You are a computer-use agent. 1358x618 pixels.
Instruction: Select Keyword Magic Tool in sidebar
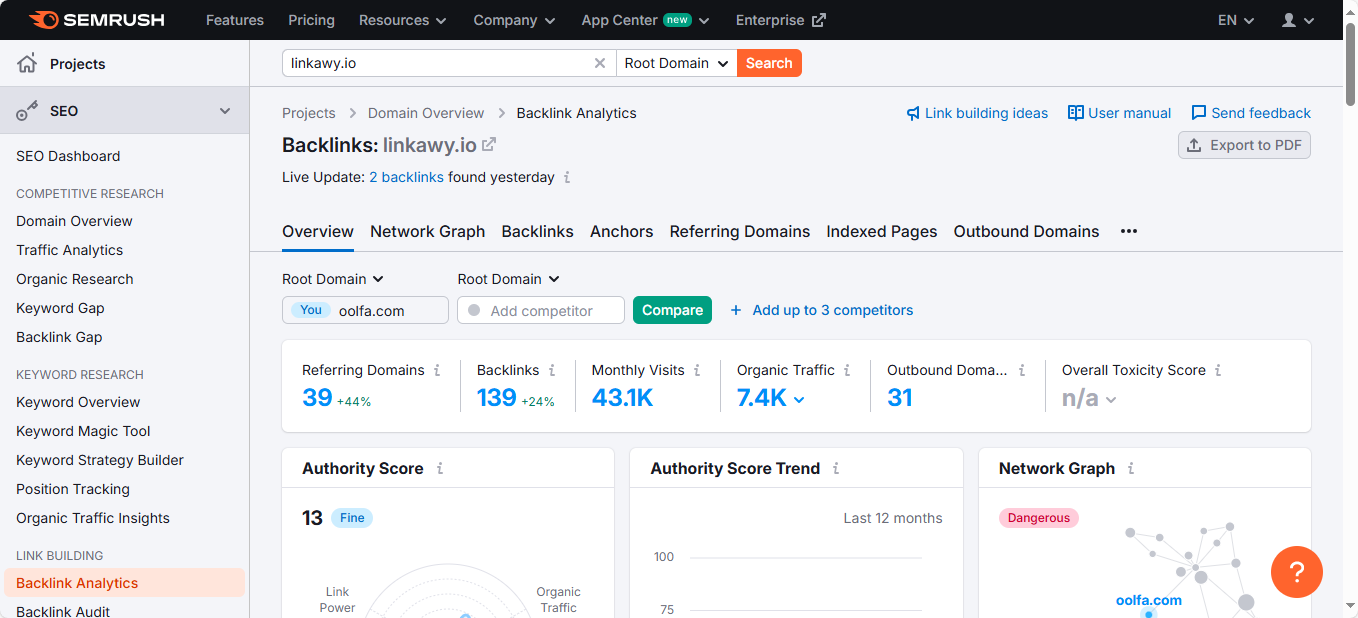pos(83,431)
